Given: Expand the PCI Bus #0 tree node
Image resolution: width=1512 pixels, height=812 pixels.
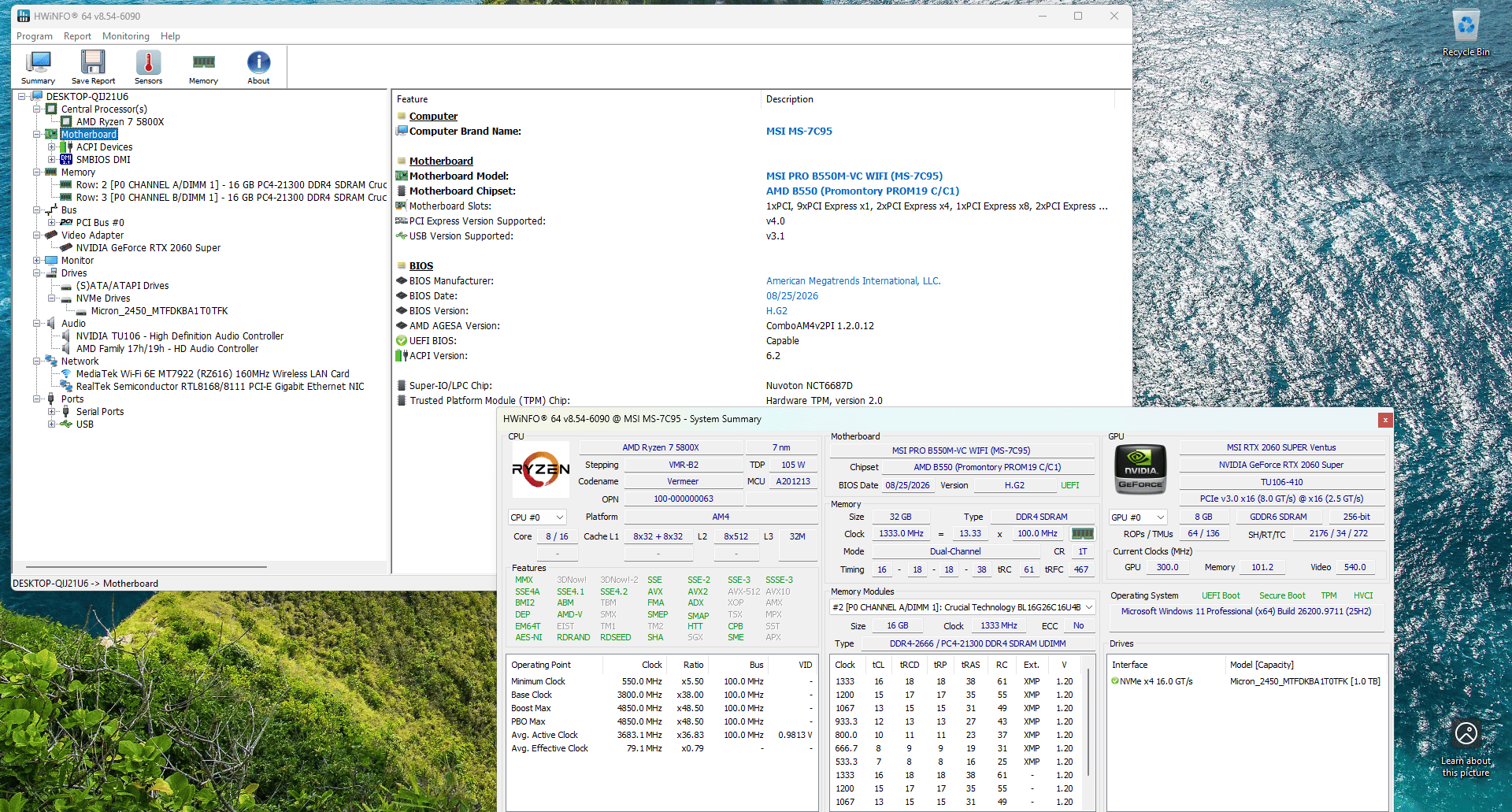Looking at the screenshot, I should [51, 223].
